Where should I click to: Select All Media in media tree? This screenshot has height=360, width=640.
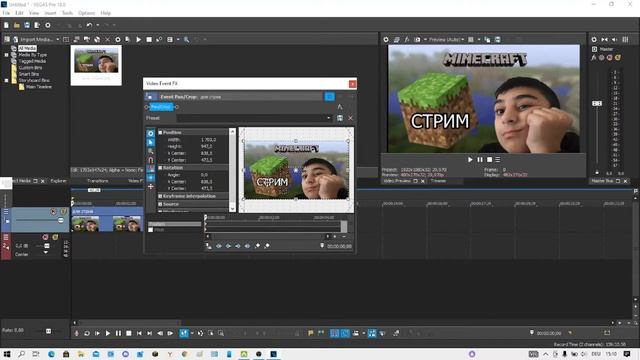tap(27, 48)
